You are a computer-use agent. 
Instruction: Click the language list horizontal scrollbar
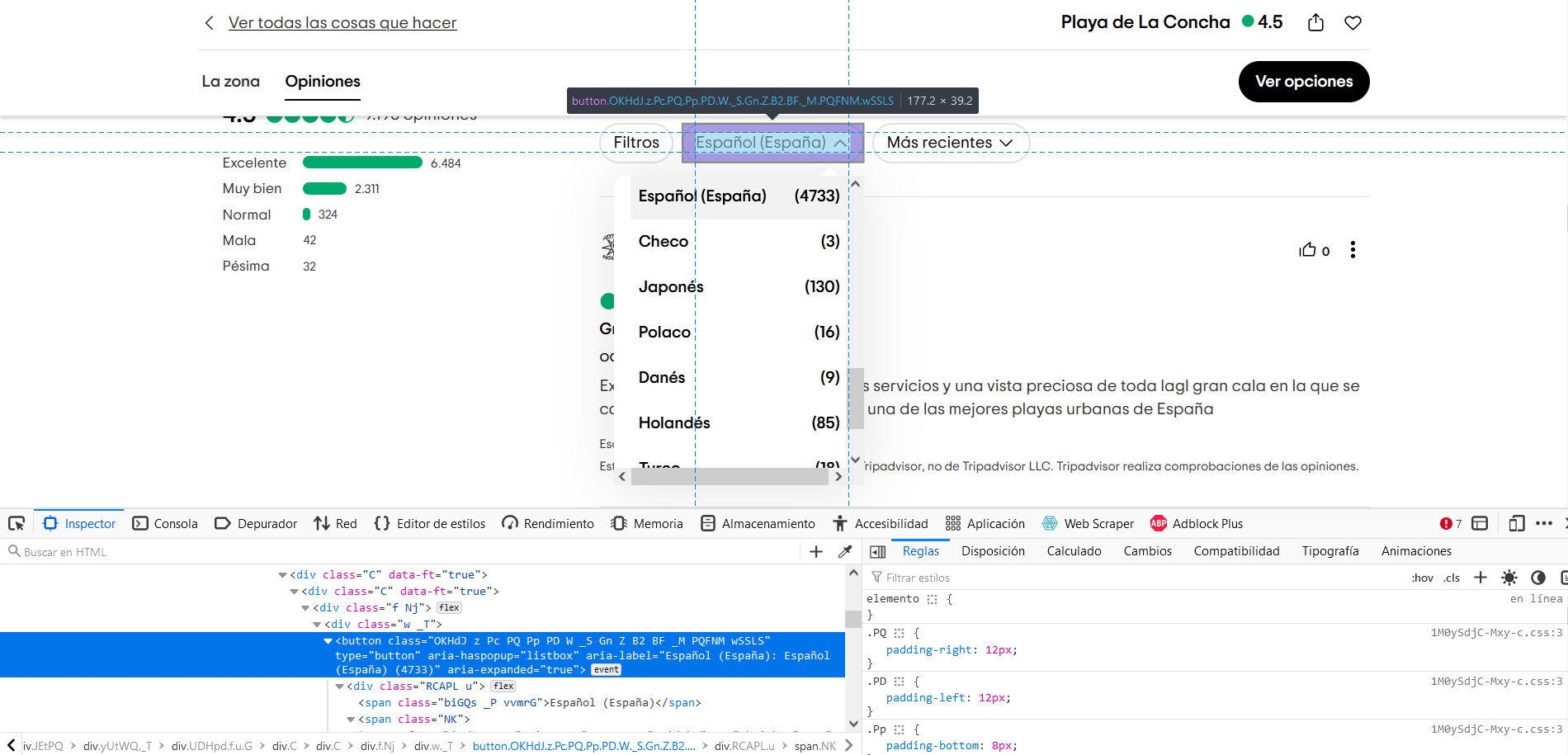[729, 476]
